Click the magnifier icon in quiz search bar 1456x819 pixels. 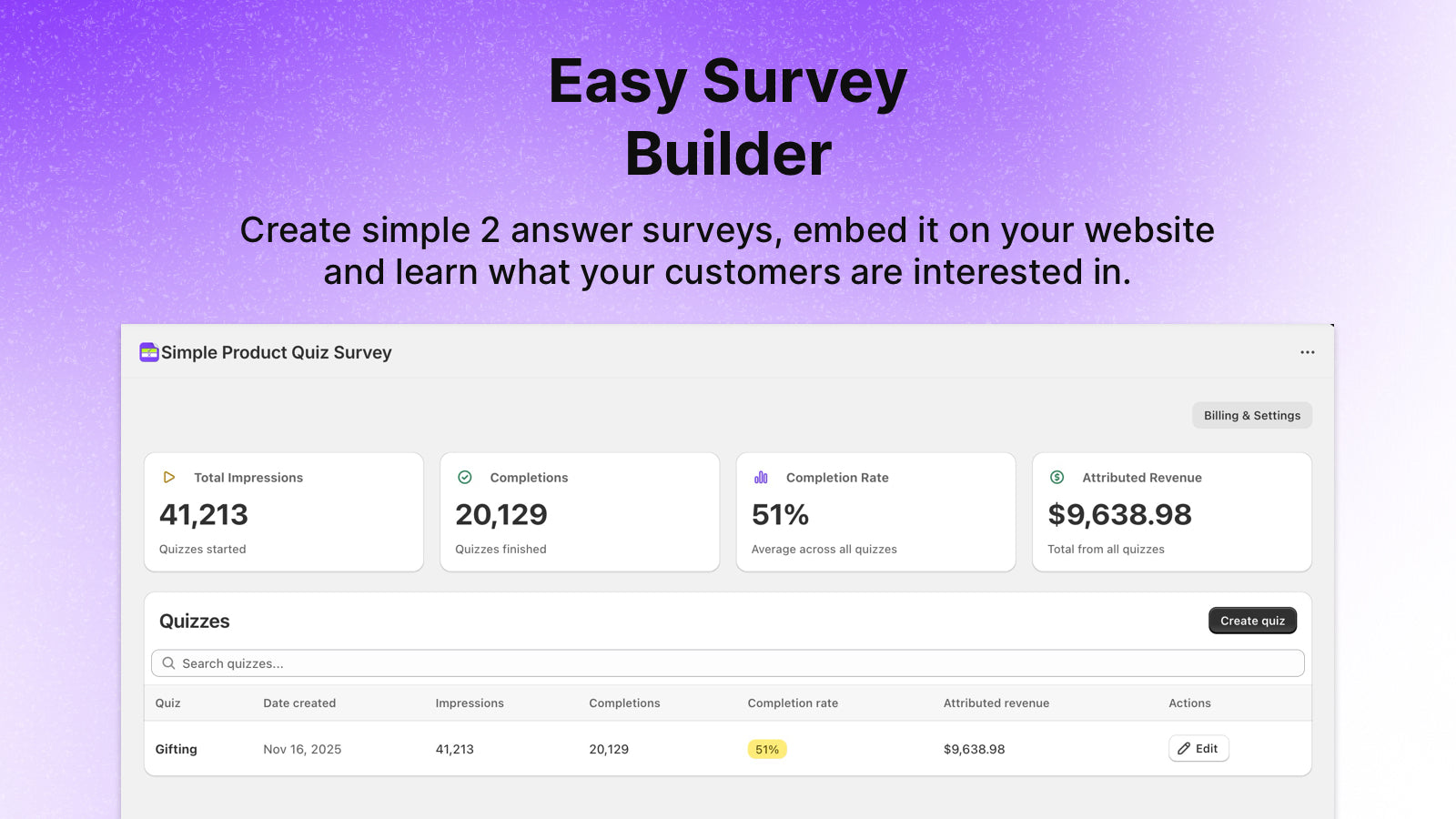click(x=168, y=662)
